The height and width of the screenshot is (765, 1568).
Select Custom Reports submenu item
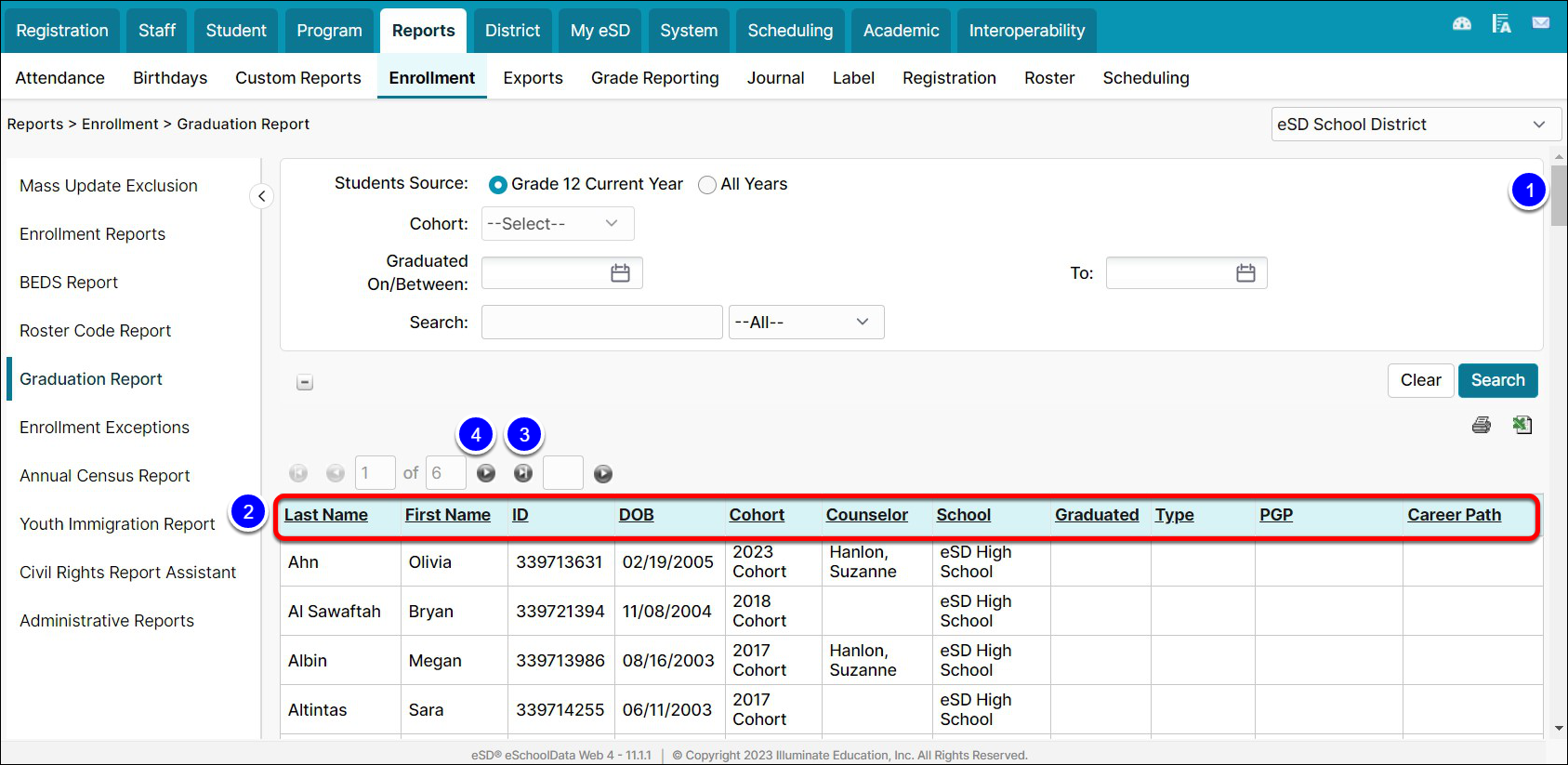click(298, 78)
